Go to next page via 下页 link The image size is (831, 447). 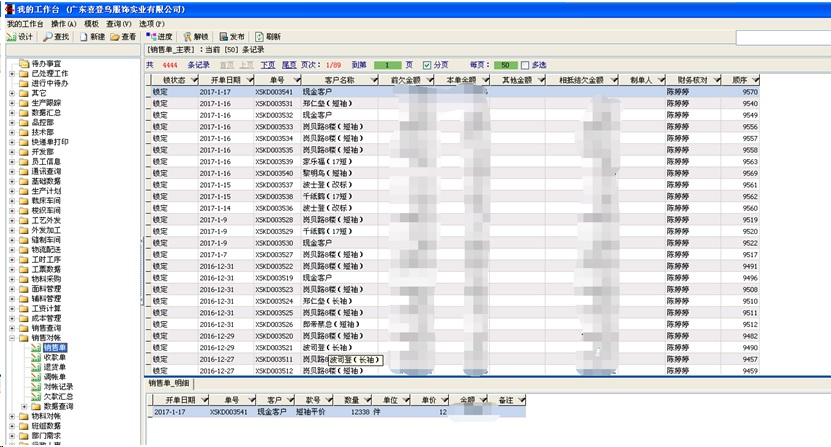point(267,65)
